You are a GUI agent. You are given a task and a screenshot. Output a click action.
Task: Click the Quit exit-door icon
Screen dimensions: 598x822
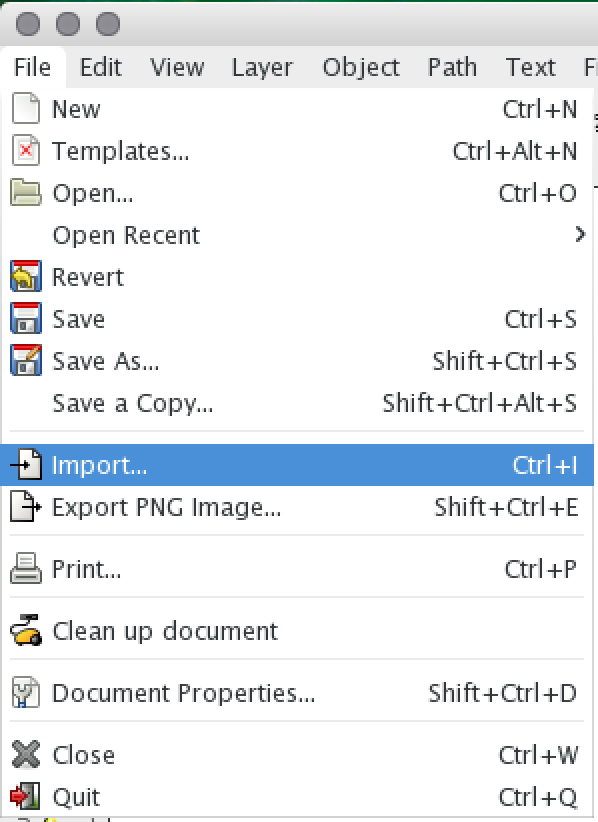pyautogui.click(x=26, y=796)
